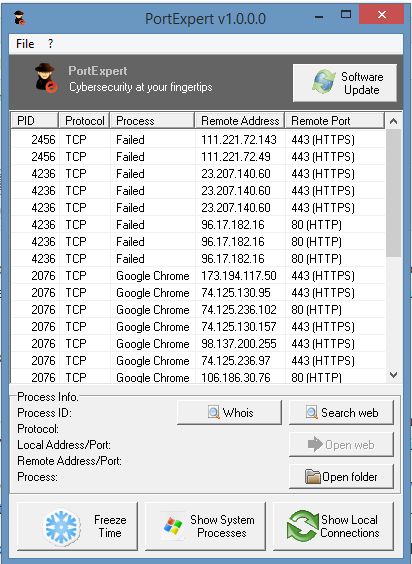Click the arrow icon on Open web
The image size is (412, 564).
pyautogui.click(x=315, y=444)
